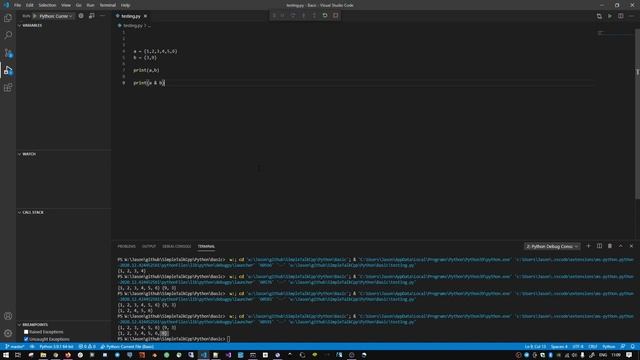Select the Terminal panel tab
Viewport: 640px width, 360px height.
click(x=206, y=246)
